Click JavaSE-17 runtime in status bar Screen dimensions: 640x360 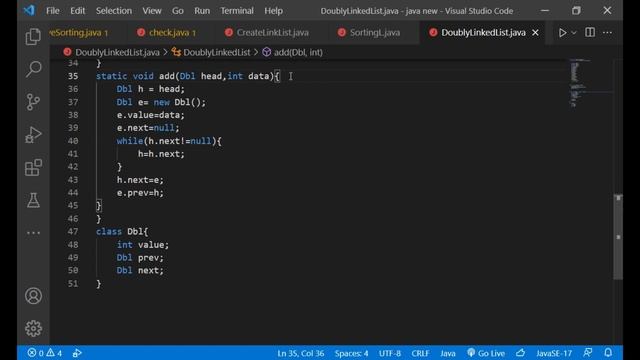[554, 353]
